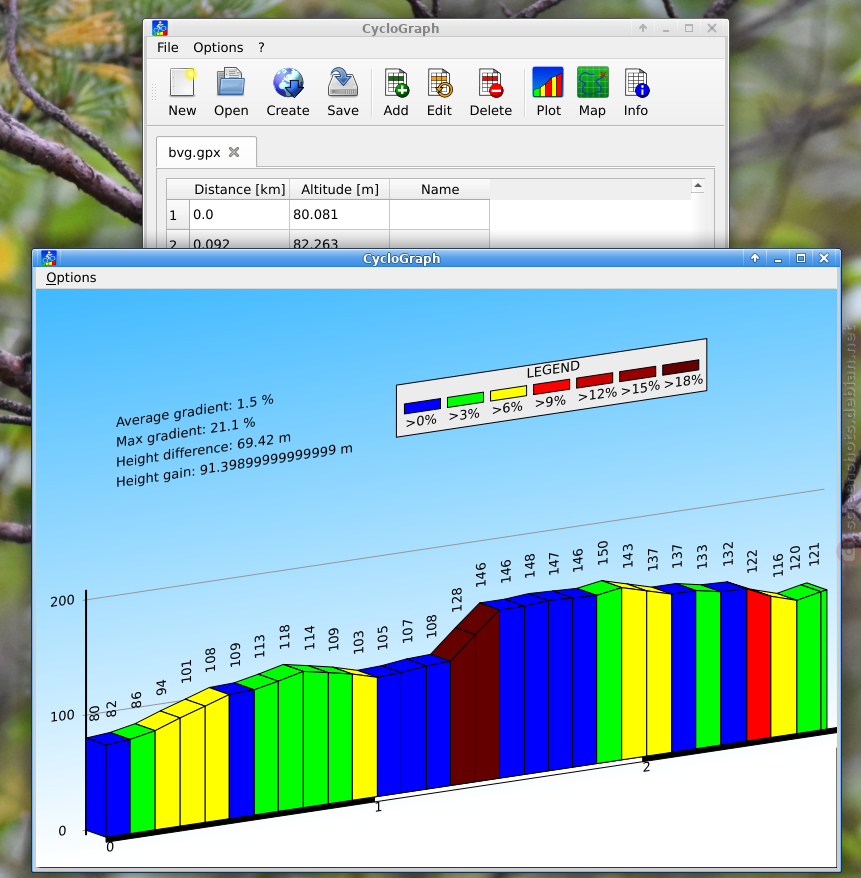861x878 pixels.
Task: Click the shade-up arrow on plot window title bar
Action: (x=755, y=258)
